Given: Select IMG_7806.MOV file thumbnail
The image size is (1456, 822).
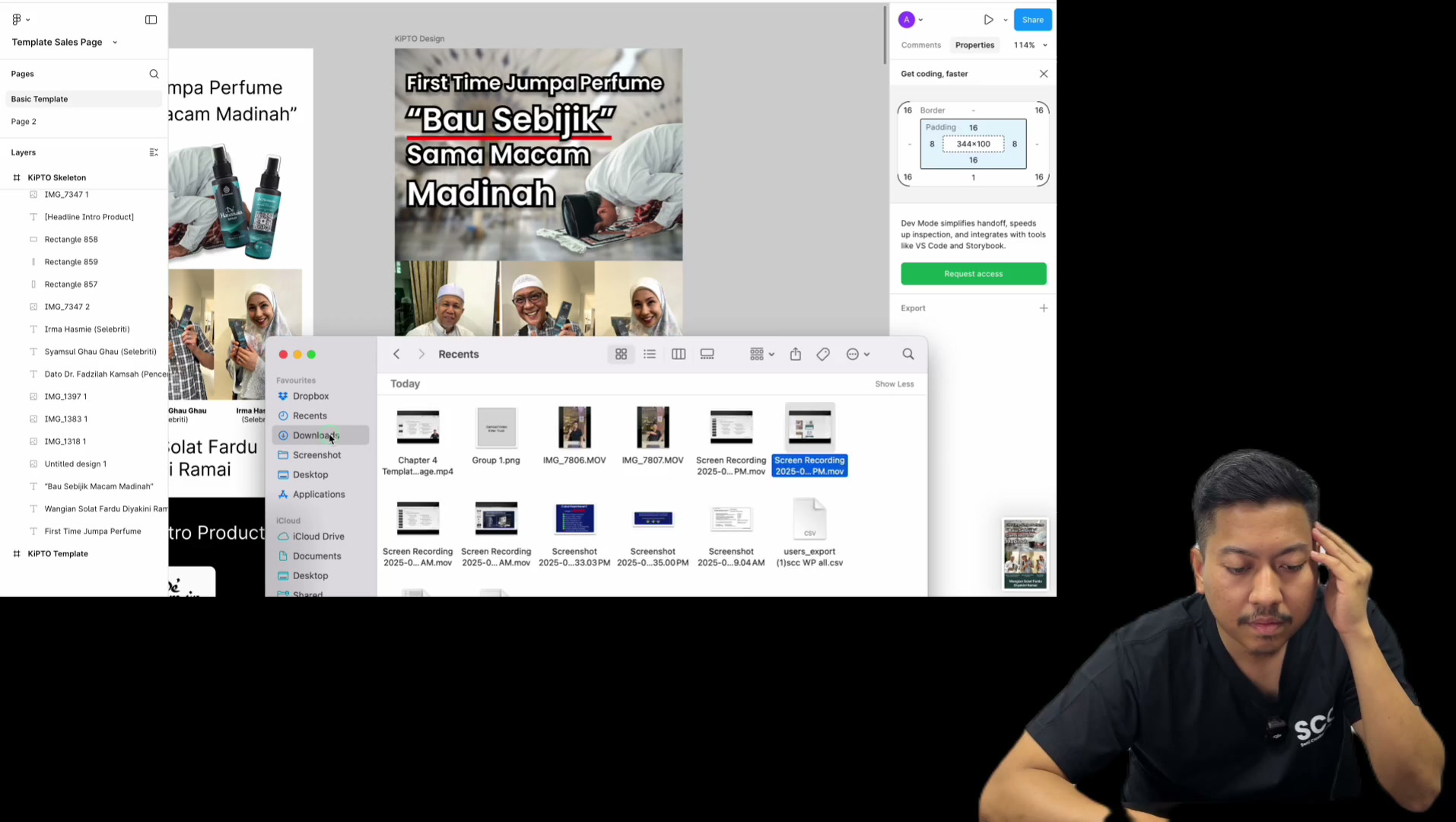Looking at the screenshot, I should click(x=574, y=427).
